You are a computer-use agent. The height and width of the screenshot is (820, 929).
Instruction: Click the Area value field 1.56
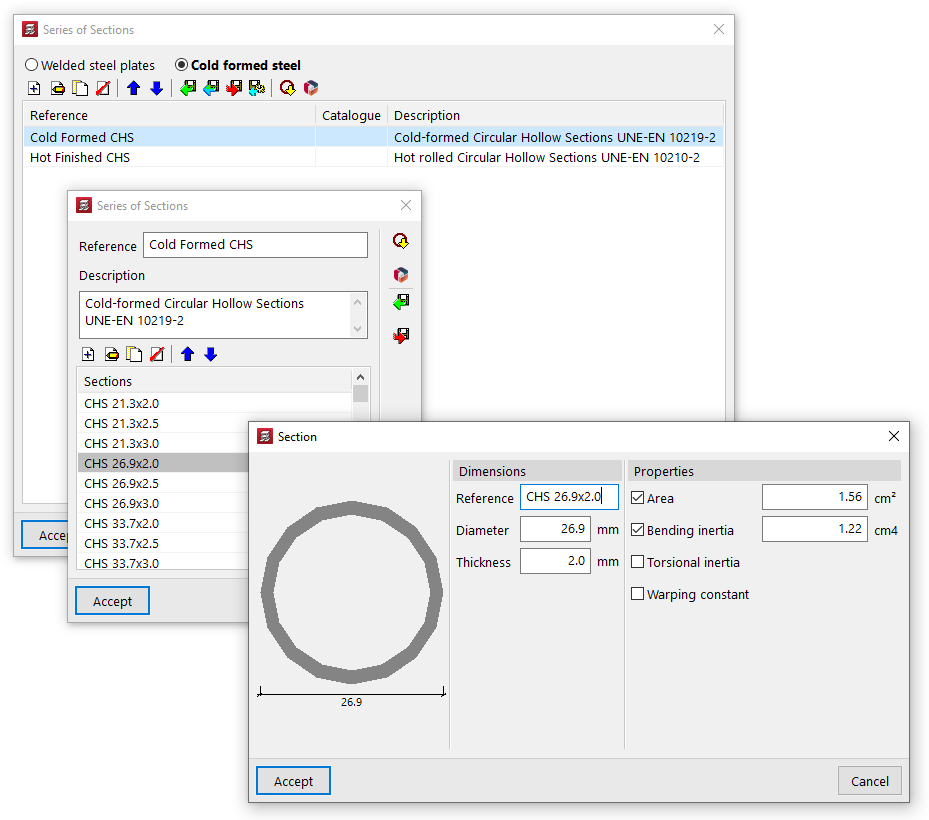[x=815, y=497]
